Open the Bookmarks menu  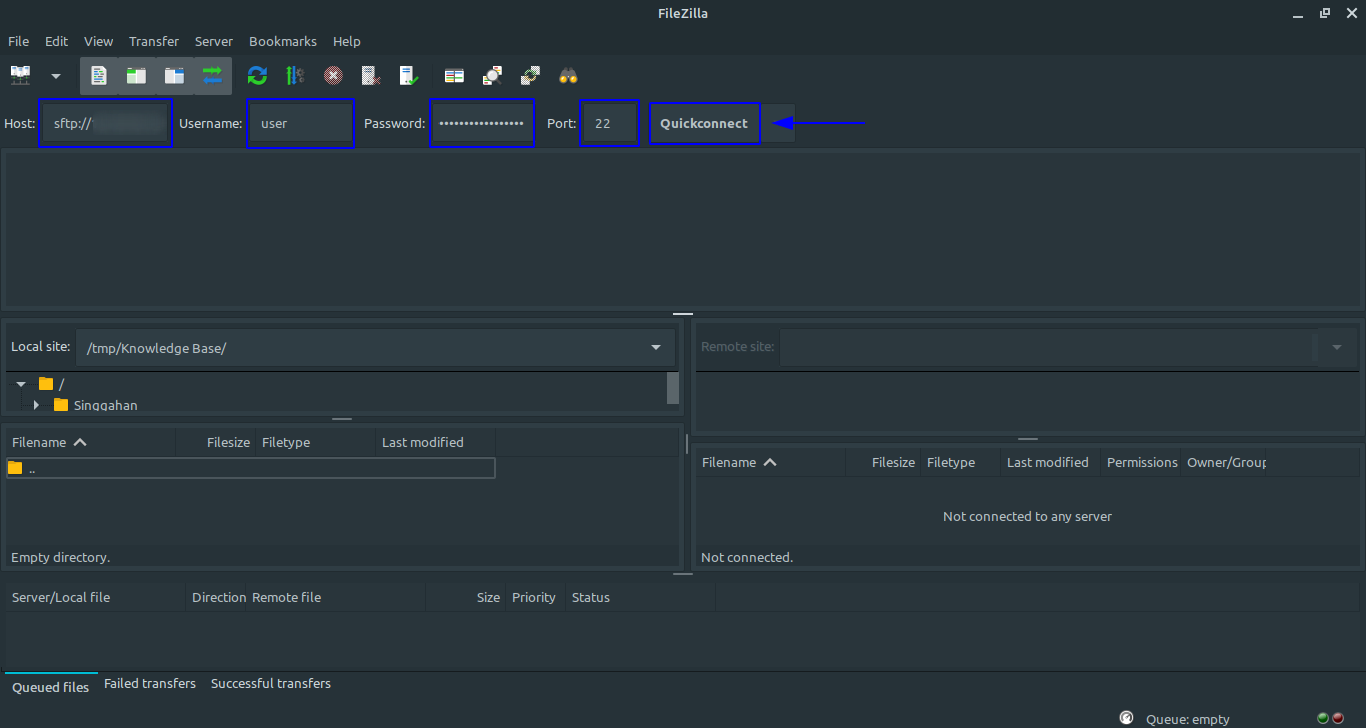pyautogui.click(x=282, y=41)
